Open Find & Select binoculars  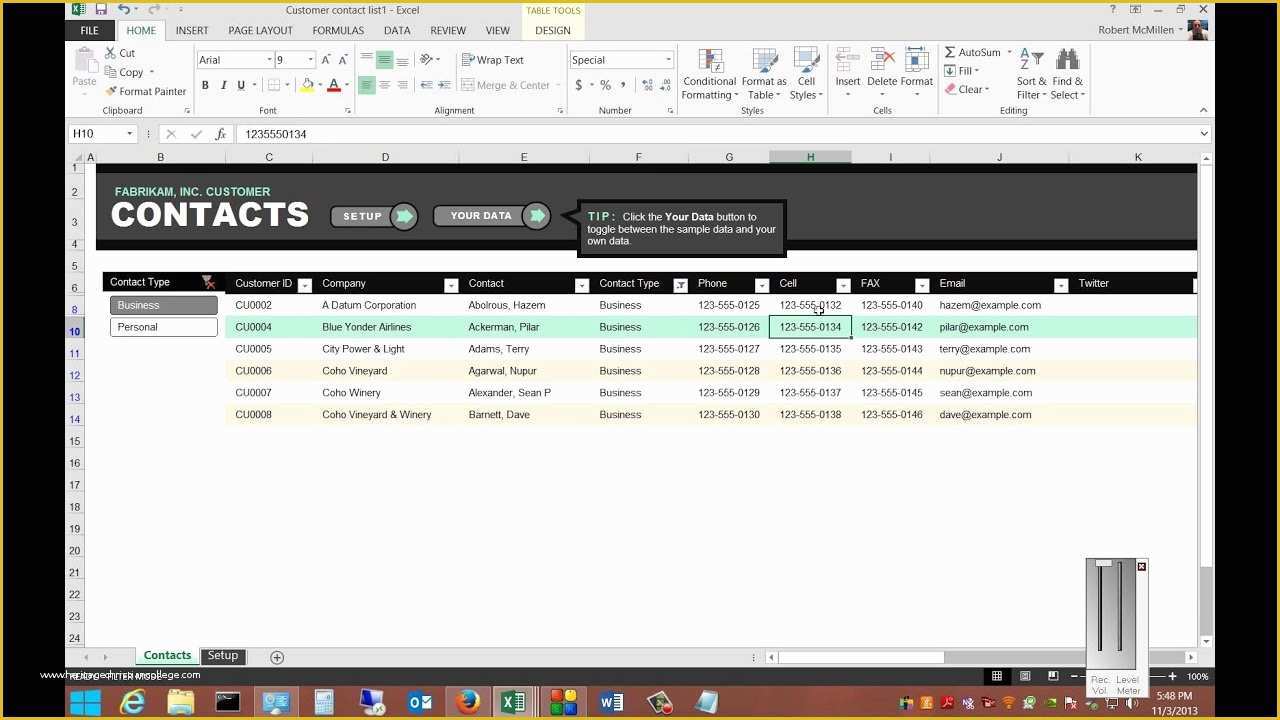pyautogui.click(x=1068, y=74)
